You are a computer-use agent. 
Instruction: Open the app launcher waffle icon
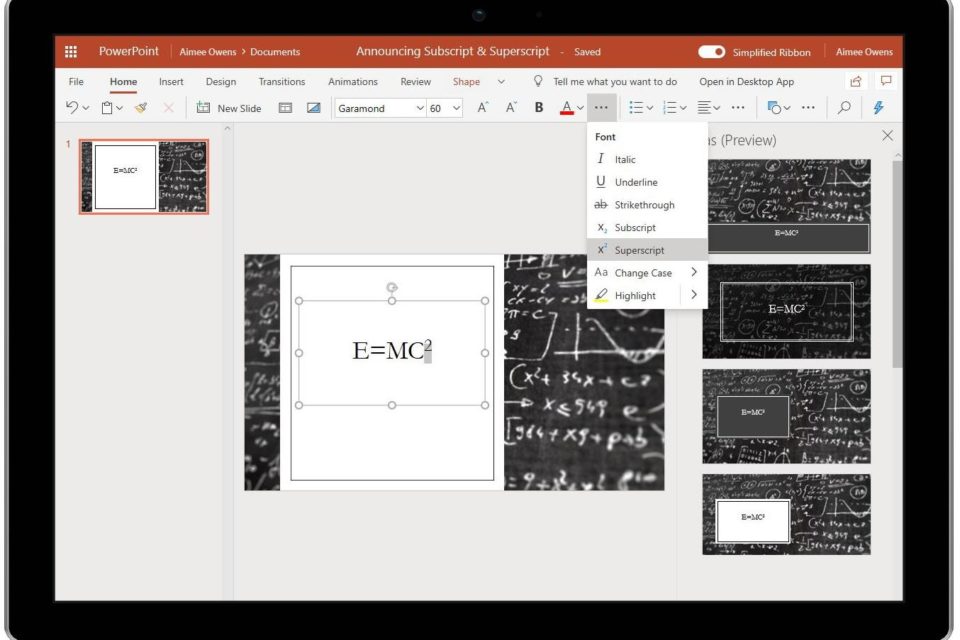(x=71, y=51)
